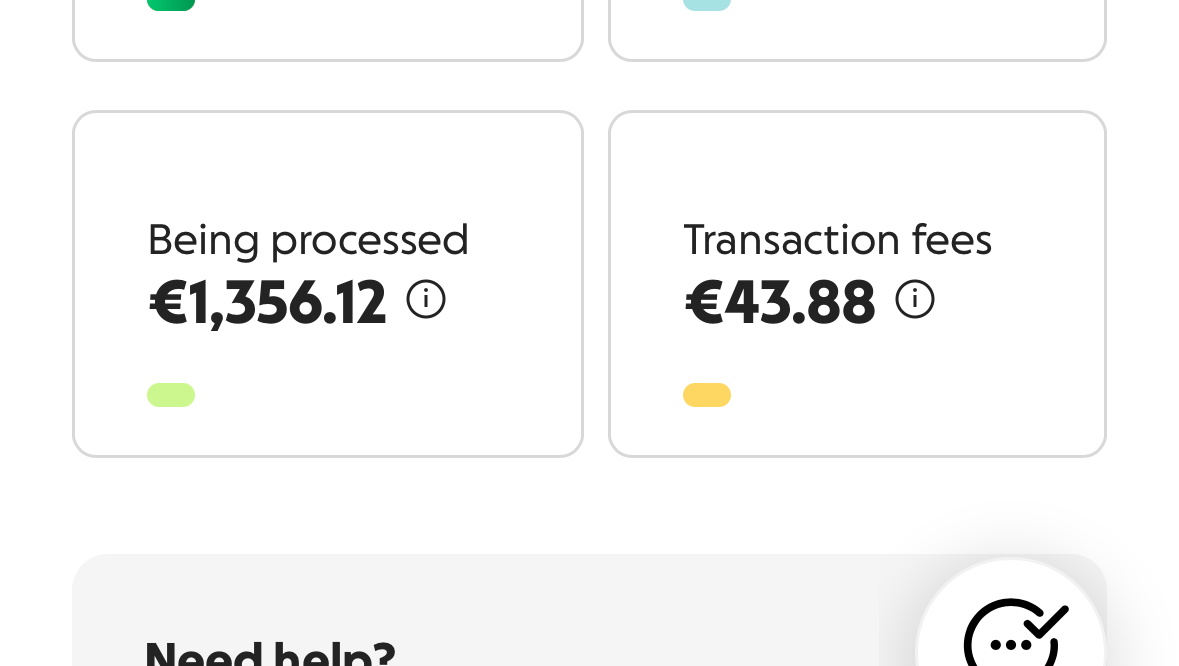The image size is (1179, 666).
Task: Click the €43.88 amount
Action: click(780, 302)
